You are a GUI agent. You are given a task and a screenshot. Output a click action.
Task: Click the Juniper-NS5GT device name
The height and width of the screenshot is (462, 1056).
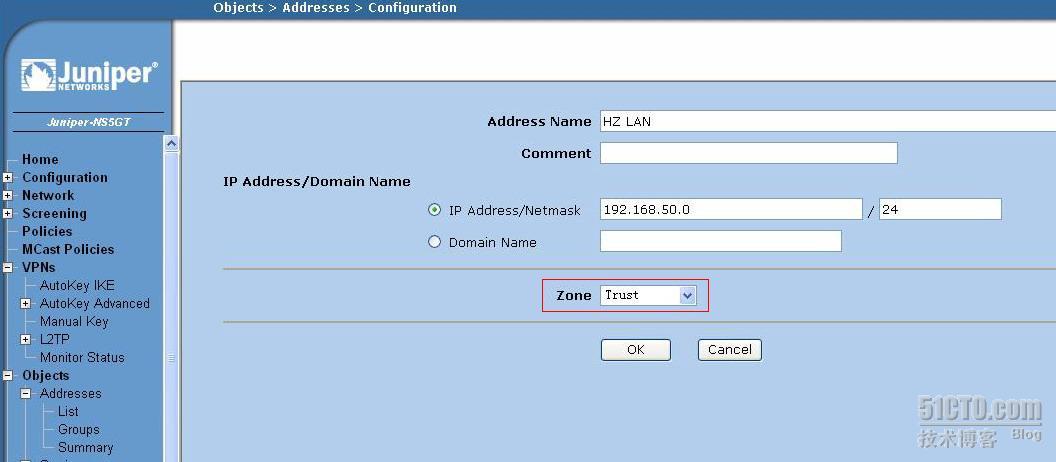[89, 123]
